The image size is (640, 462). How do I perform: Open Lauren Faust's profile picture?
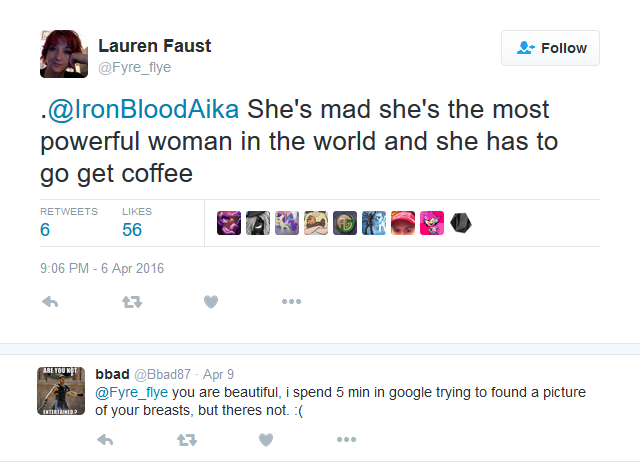63,54
